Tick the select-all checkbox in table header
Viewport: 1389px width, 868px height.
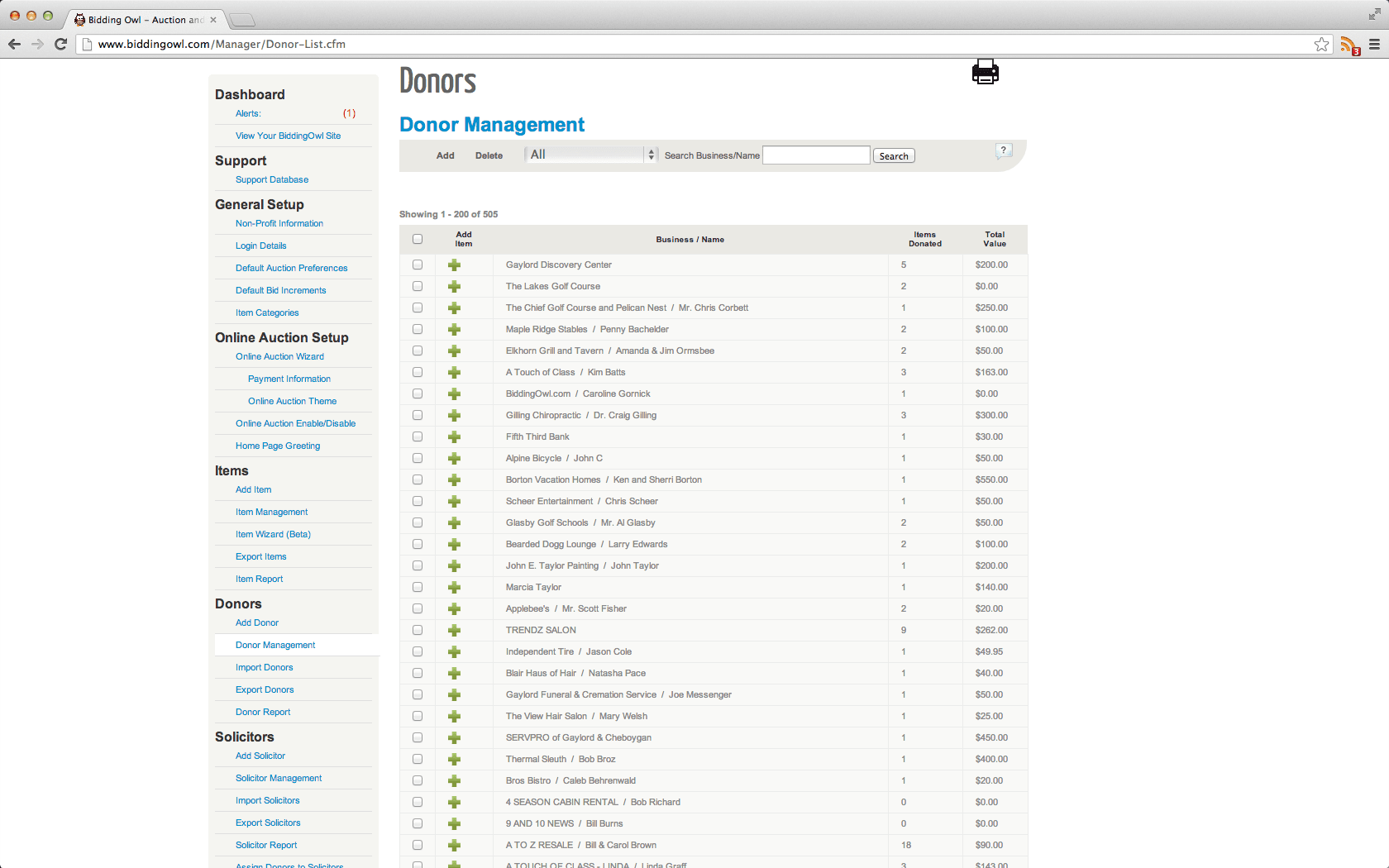pyautogui.click(x=418, y=240)
